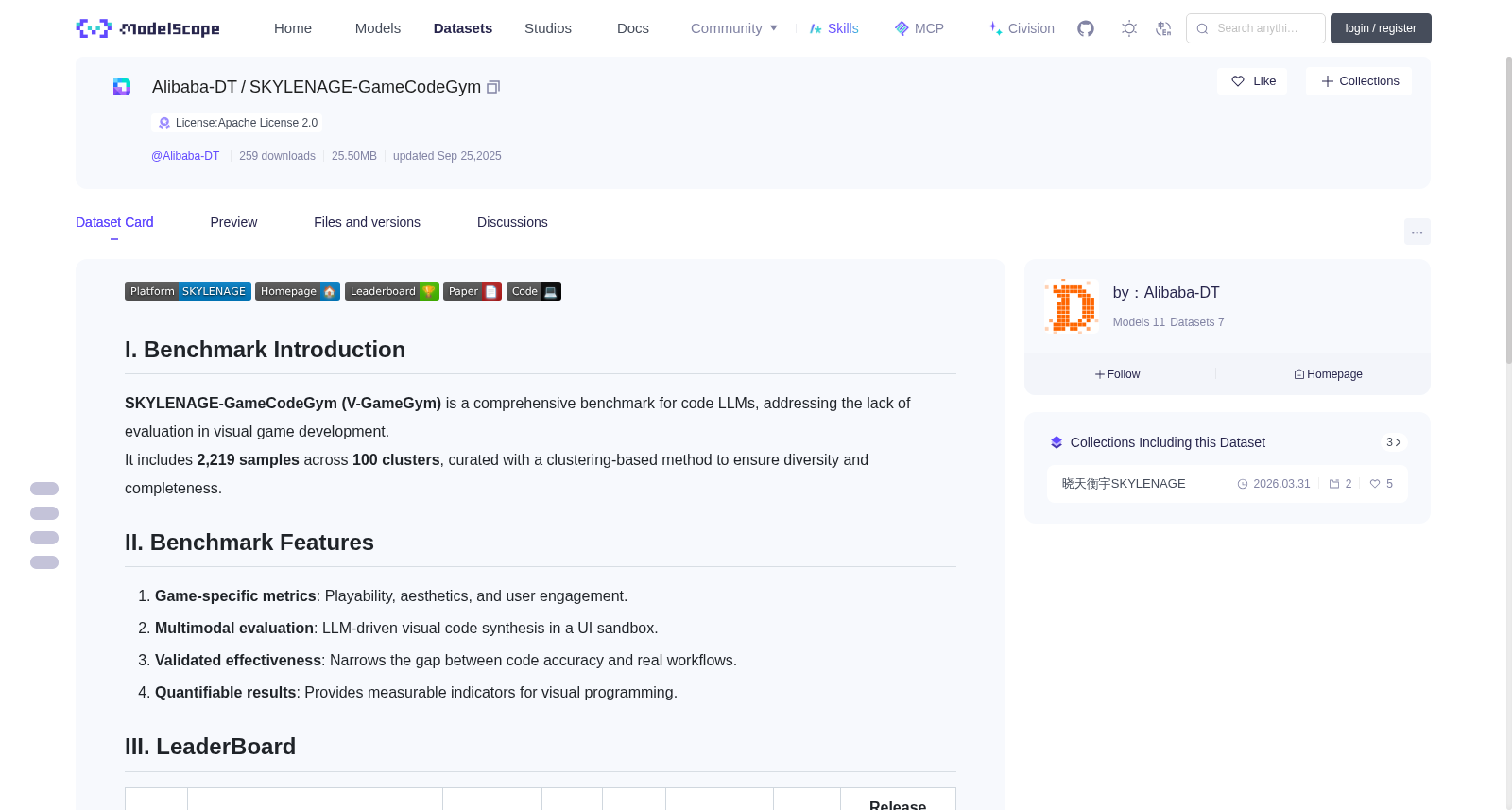The image size is (1512, 810).
Task: Click the plus icon on Collections
Action: coord(1328,81)
